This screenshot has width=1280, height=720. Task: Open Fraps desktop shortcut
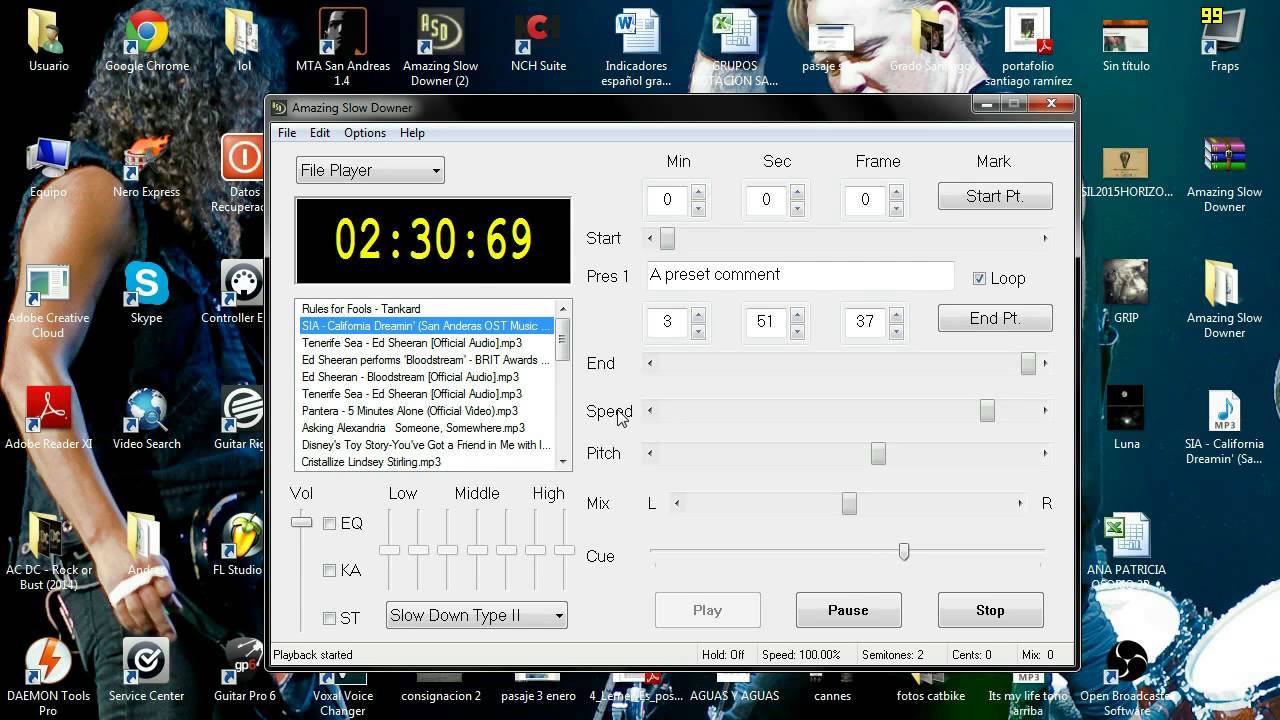[x=1224, y=40]
